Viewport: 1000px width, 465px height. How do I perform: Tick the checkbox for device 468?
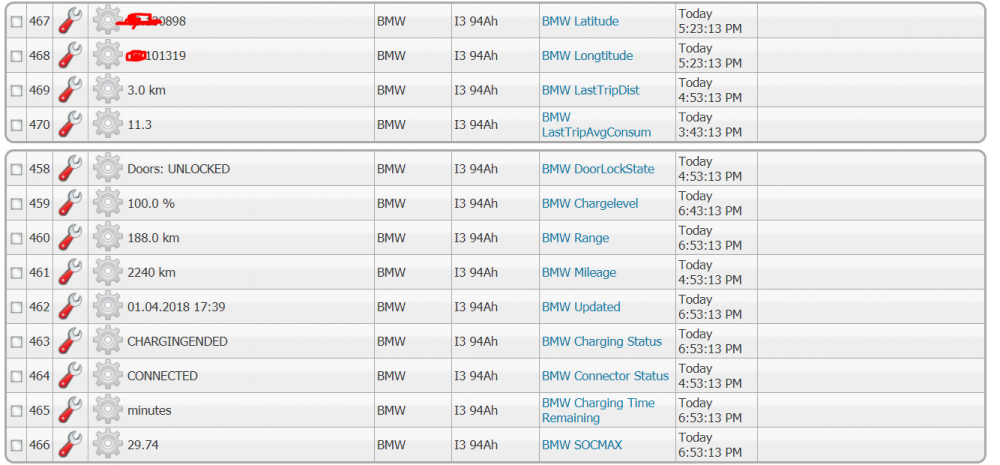(16, 57)
